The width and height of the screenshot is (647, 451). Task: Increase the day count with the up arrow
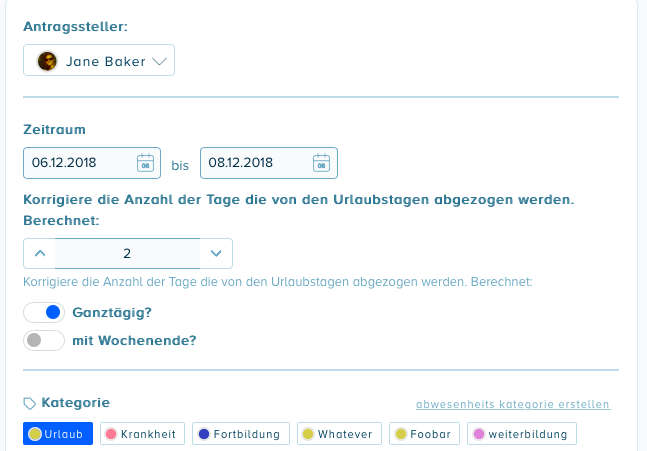click(40, 253)
